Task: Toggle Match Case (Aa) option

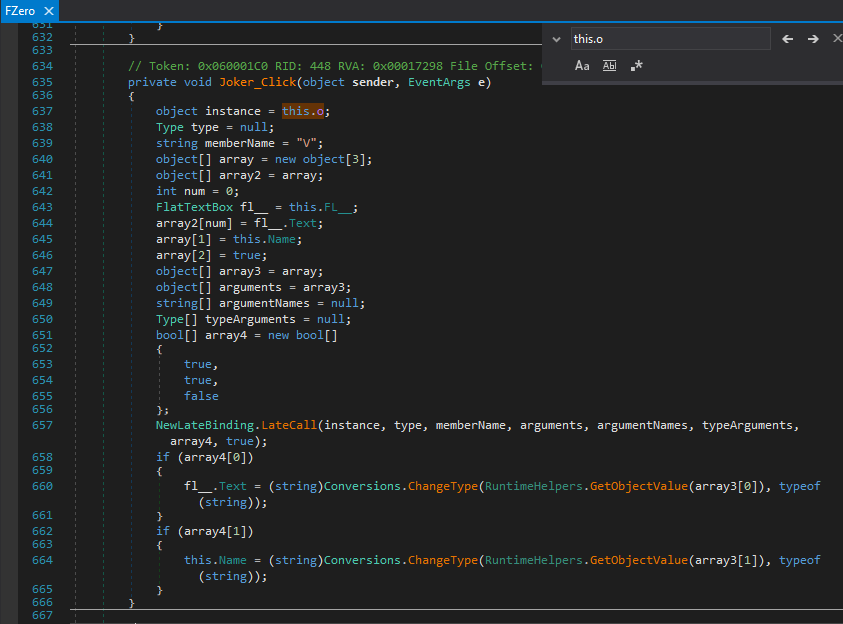Action: [x=582, y=66]
